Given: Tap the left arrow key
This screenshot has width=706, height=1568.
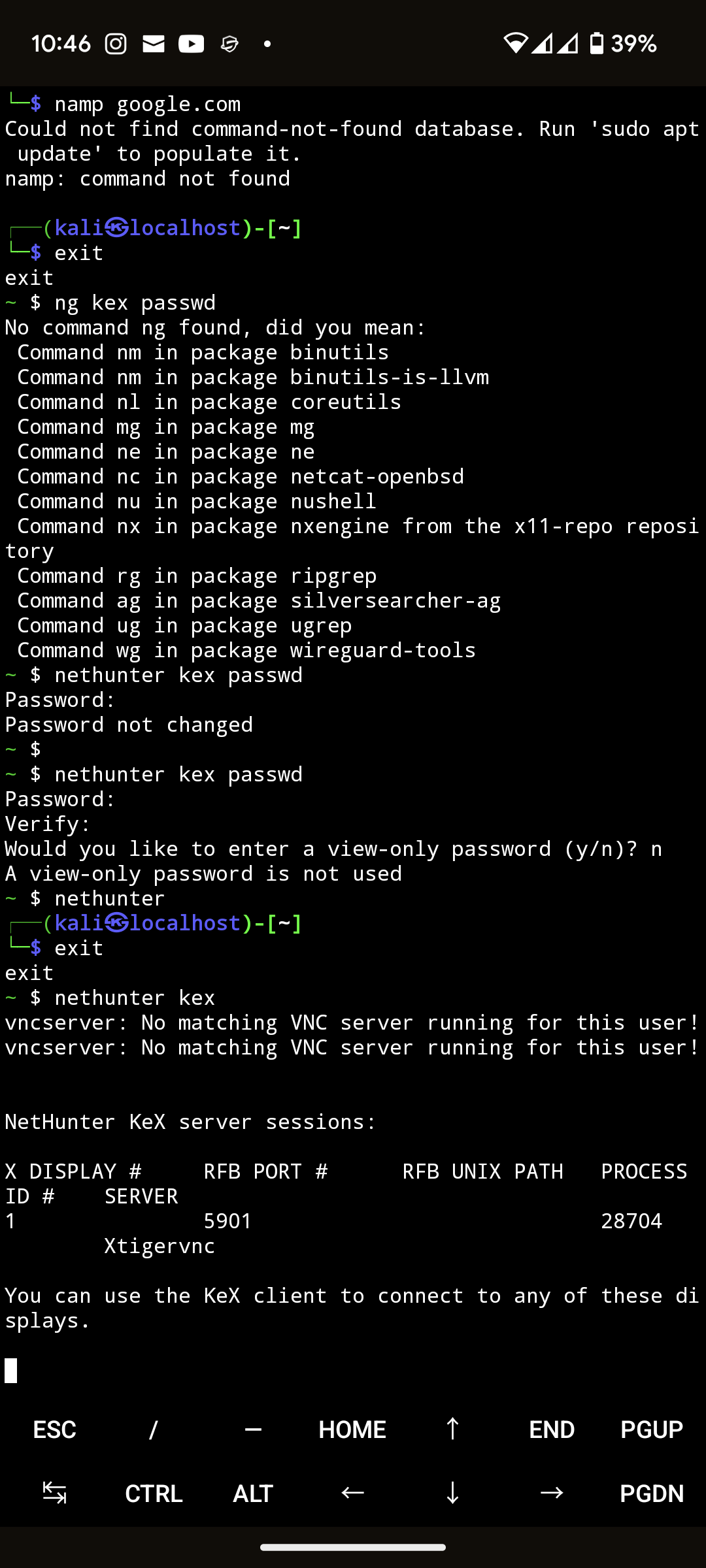Looking at the screenshot, I should click(352, 1493).
